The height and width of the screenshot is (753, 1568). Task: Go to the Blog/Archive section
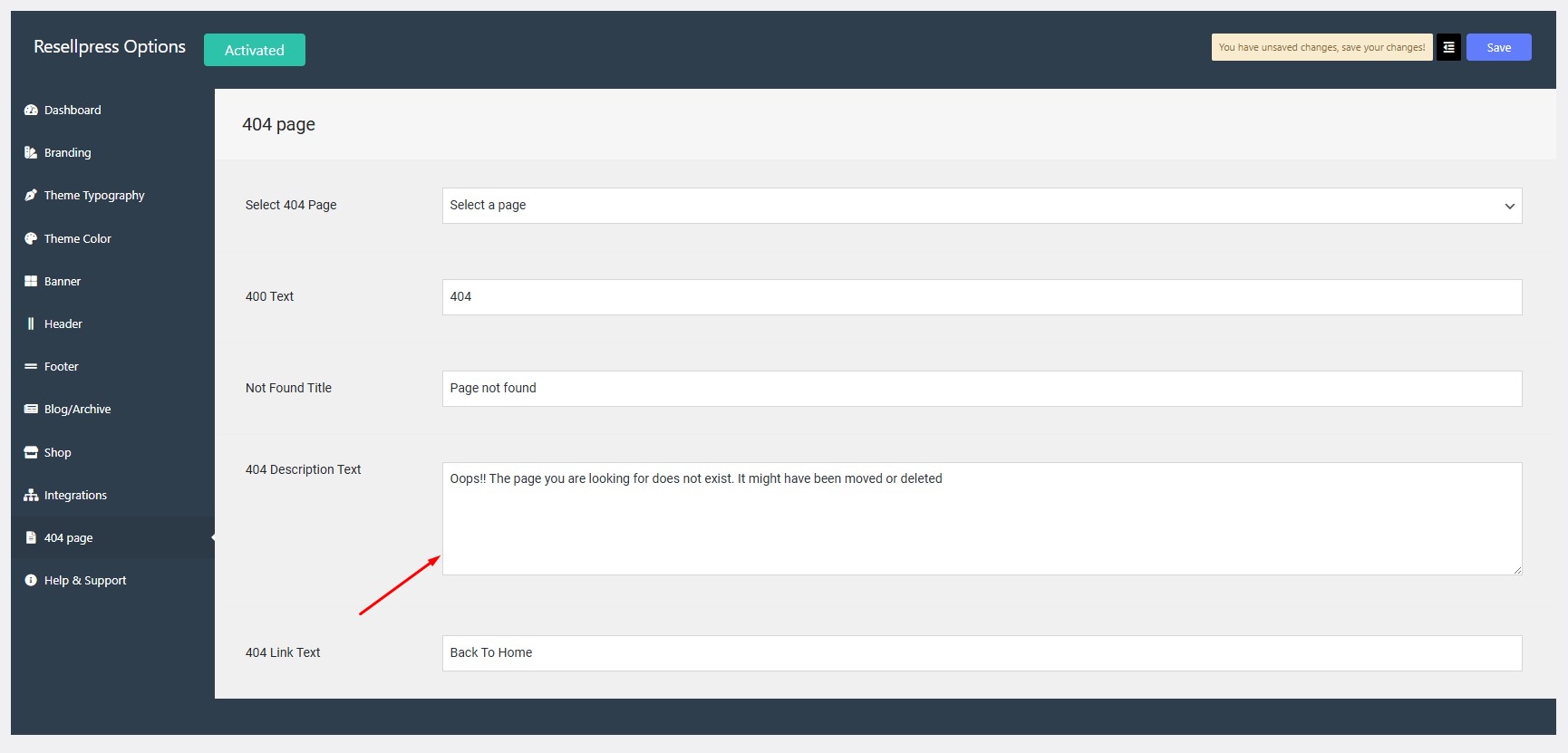pos(77,410)
